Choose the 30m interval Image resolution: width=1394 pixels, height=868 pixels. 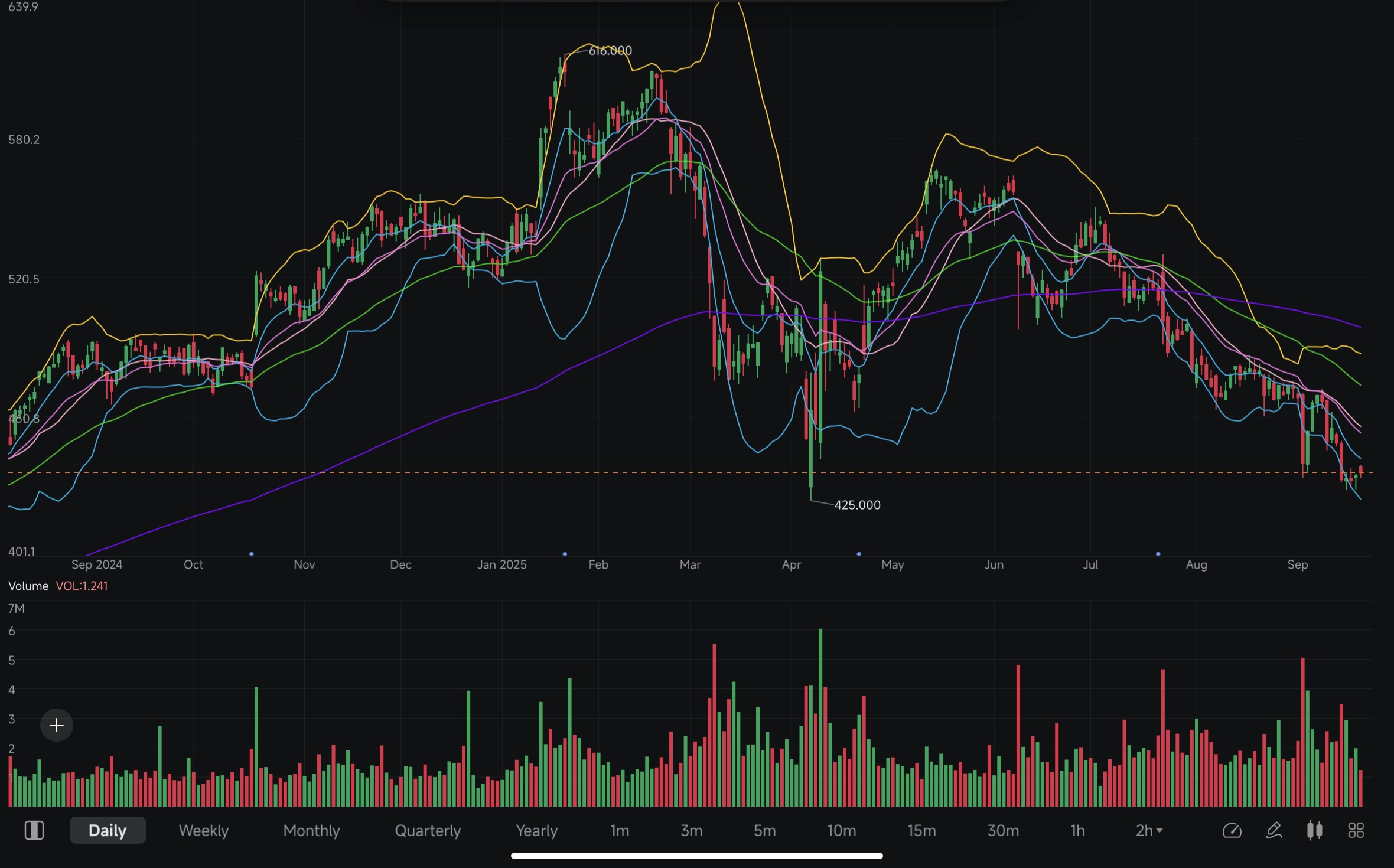(x=1003, y=831)
